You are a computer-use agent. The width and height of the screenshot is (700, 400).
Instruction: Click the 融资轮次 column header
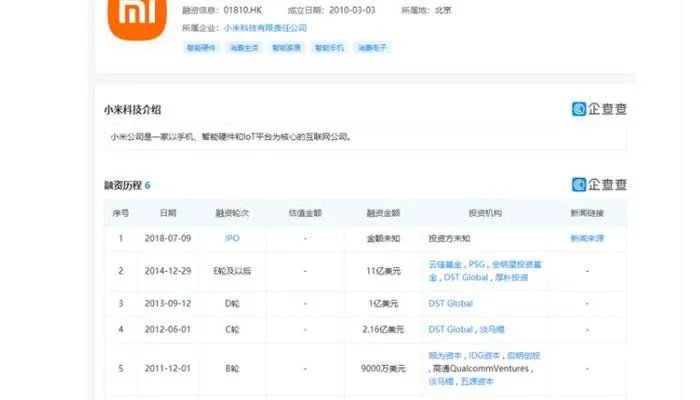[x=232, y=213]
